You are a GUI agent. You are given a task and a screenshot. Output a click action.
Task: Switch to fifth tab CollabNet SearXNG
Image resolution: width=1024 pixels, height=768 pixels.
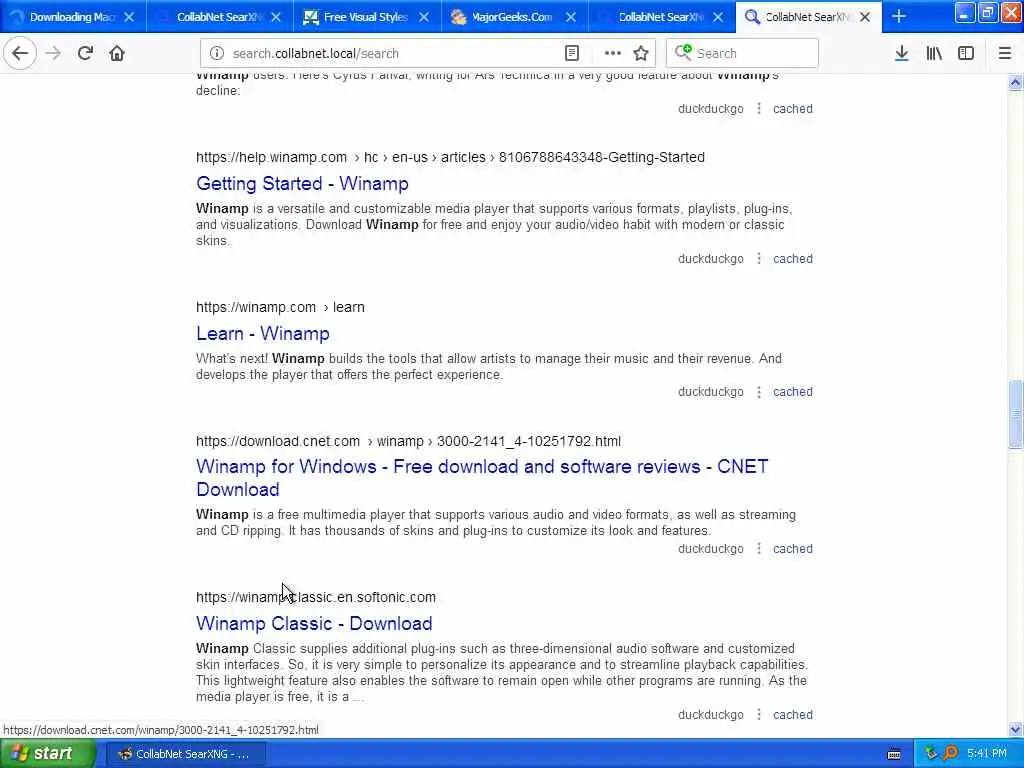coord(661,17)
